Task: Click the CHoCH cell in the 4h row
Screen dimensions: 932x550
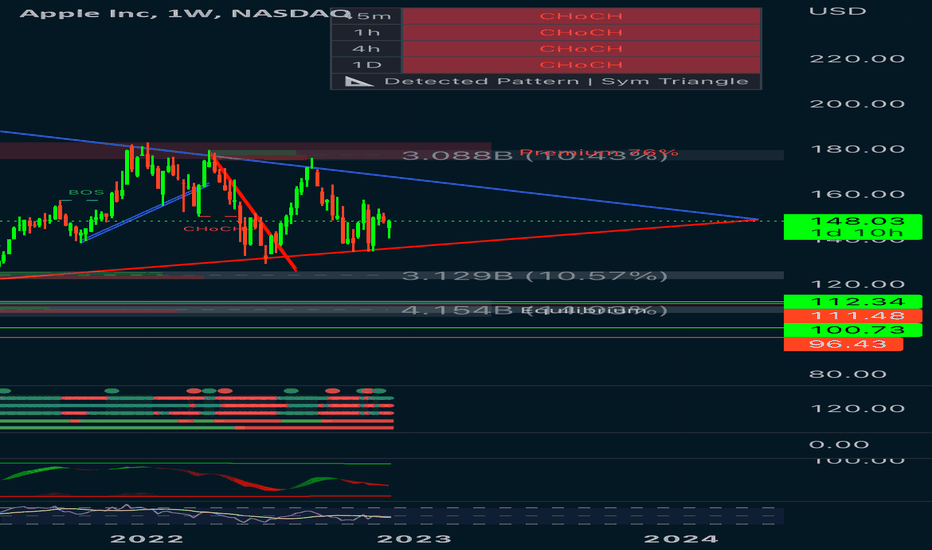Action: point(581,48)
